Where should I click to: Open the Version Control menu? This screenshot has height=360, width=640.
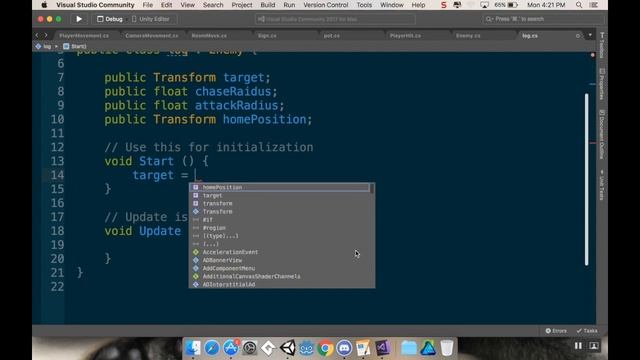click(x=326, y=5)
